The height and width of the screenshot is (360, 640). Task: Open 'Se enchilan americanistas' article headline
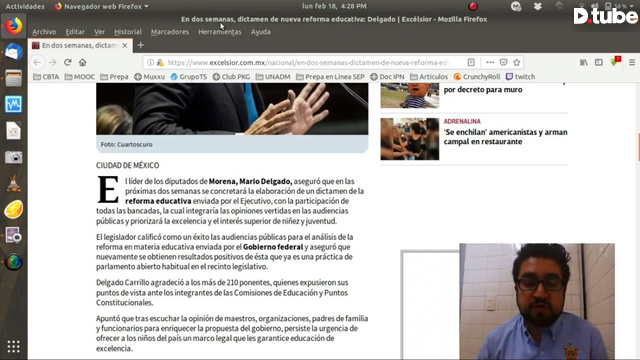pyautogui.click(x=505, y=137)
